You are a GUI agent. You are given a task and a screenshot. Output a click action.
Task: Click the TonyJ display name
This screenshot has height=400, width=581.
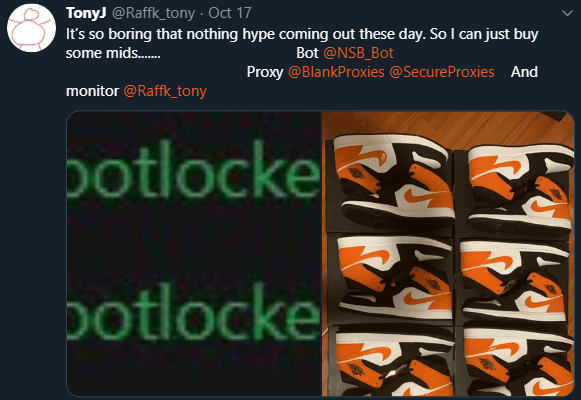(x=86, y=13)
